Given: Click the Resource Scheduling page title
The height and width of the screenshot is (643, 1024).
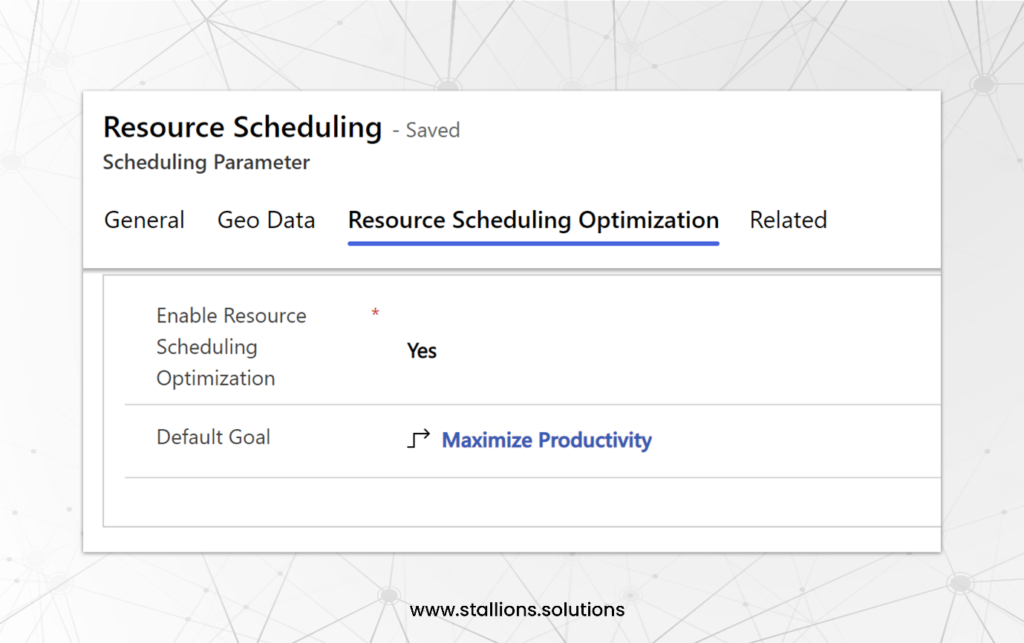Looking at the screenshot, I should 242,127.
